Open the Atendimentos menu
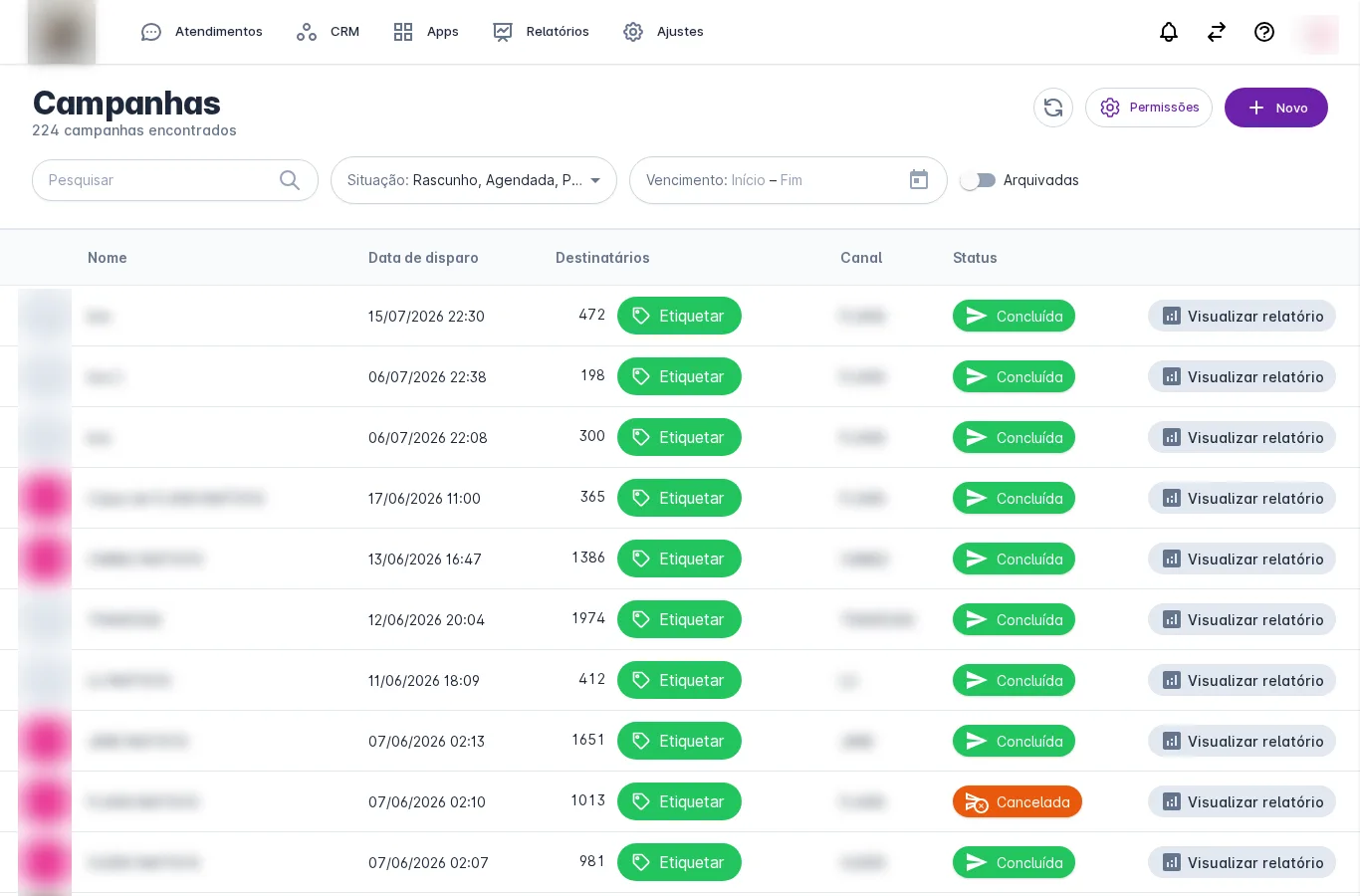The width and height of the screenshot is (1360, 896). point(202,32)
